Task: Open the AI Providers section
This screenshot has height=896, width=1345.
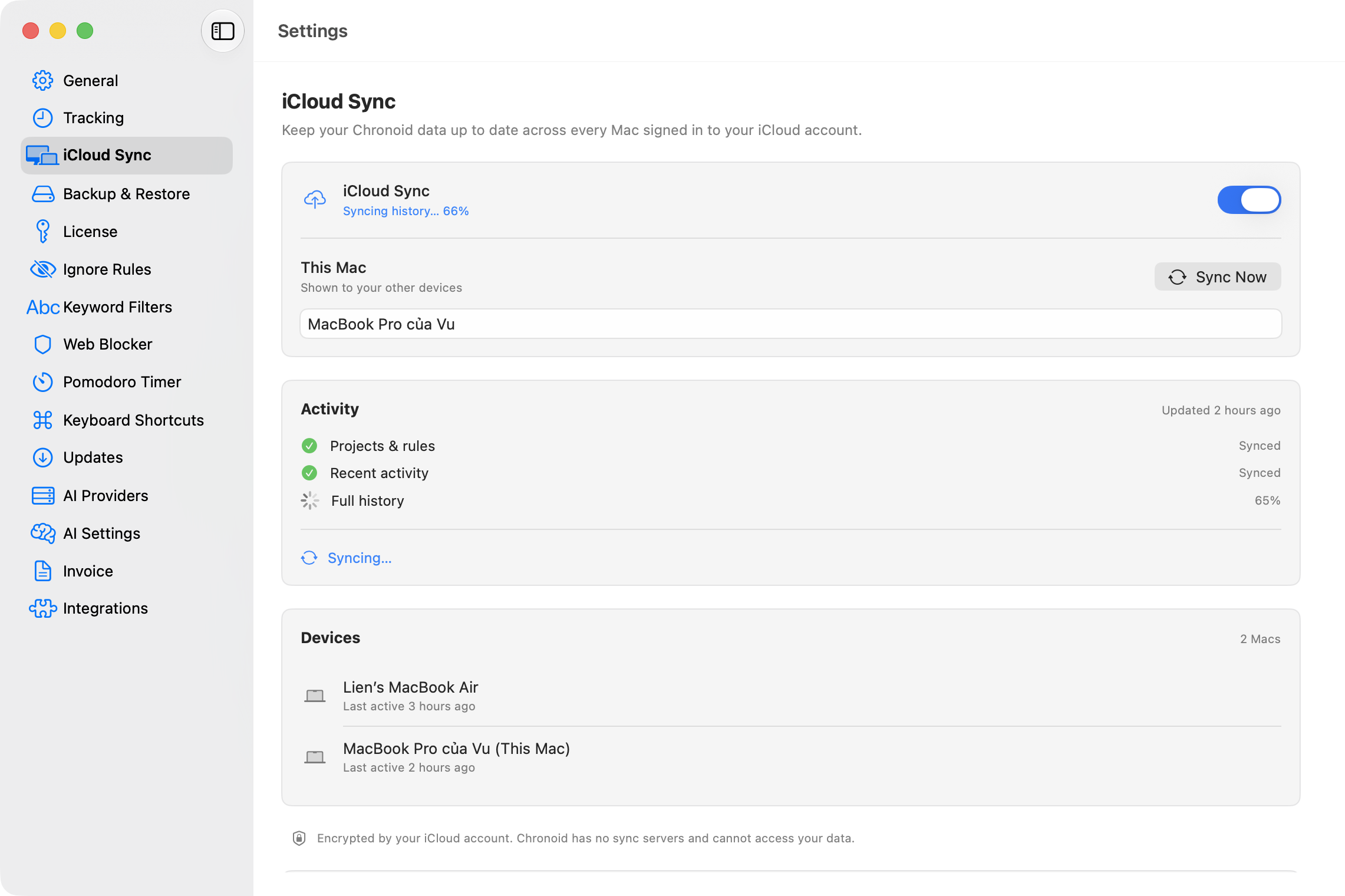Action: [127, 496]
